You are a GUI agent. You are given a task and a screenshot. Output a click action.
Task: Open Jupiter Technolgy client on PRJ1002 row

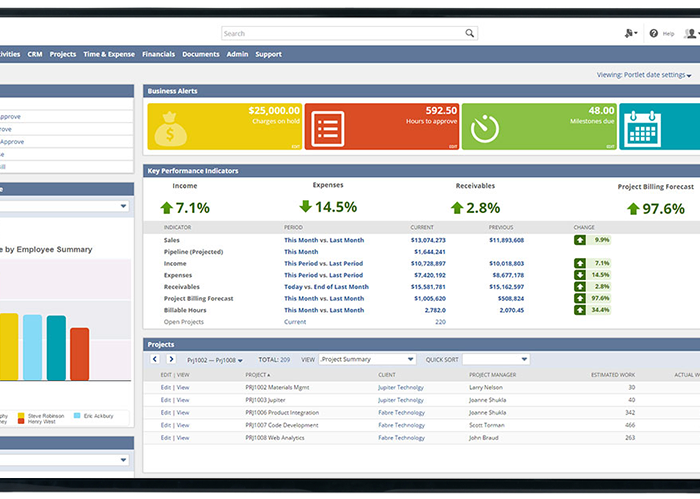[x=401, y=387]
